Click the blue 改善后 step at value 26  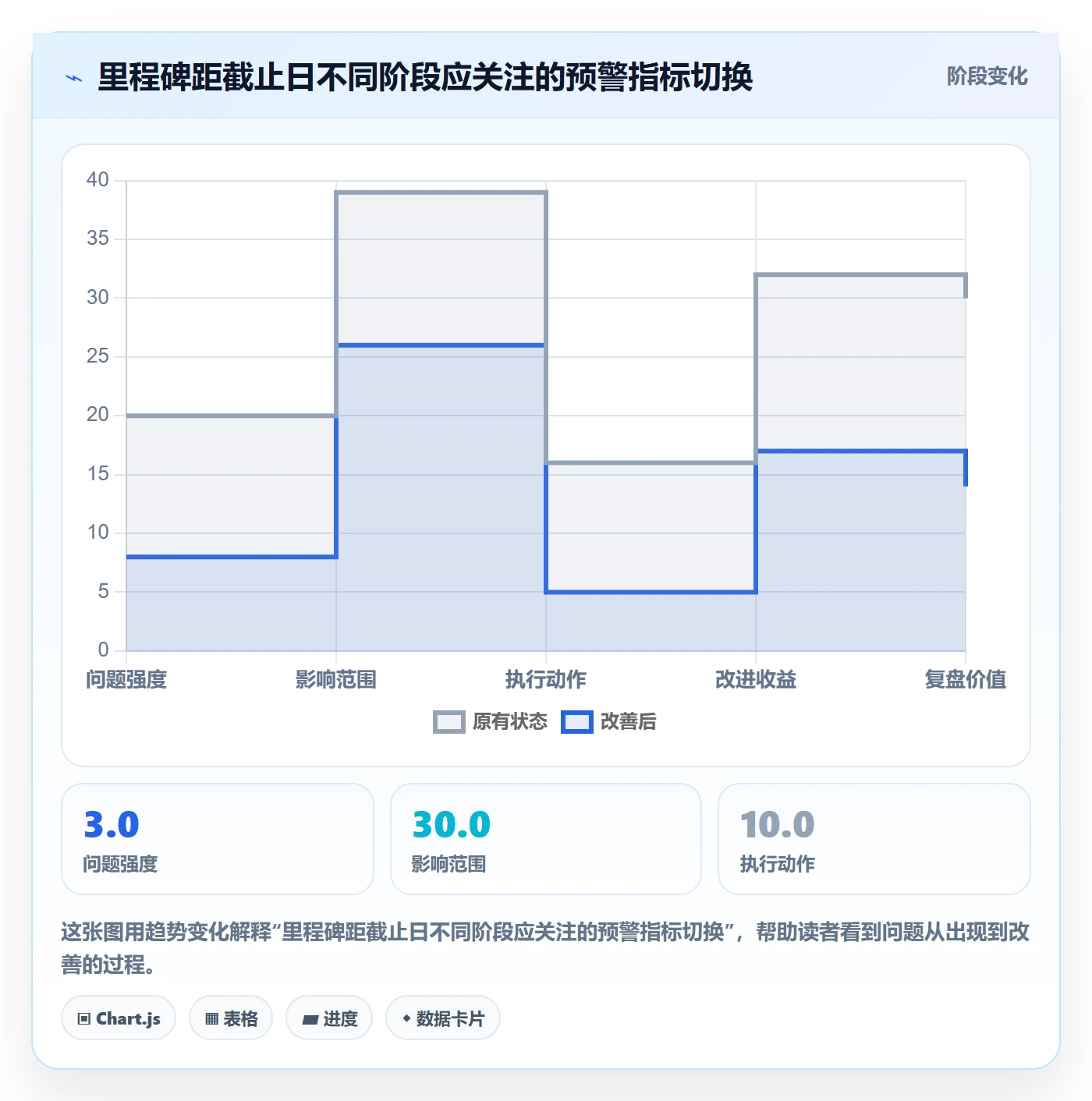tap(441, 345)
